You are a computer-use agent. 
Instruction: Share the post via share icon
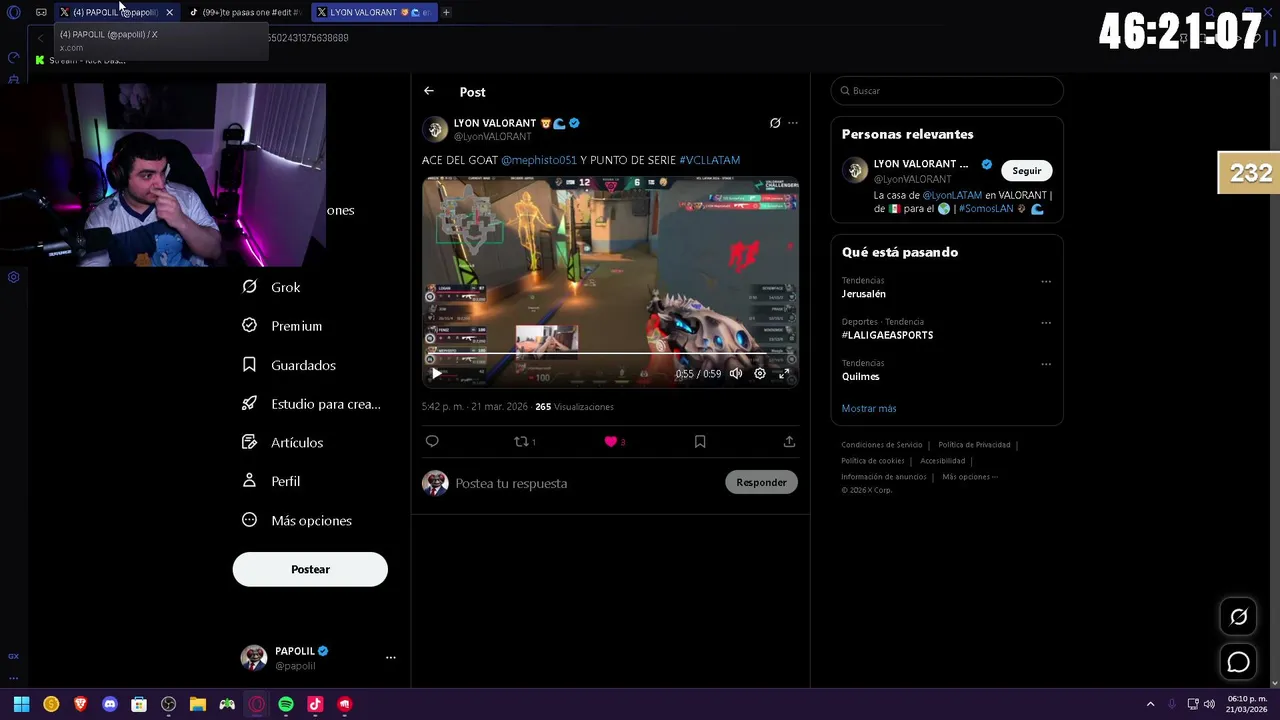(789, 441)
